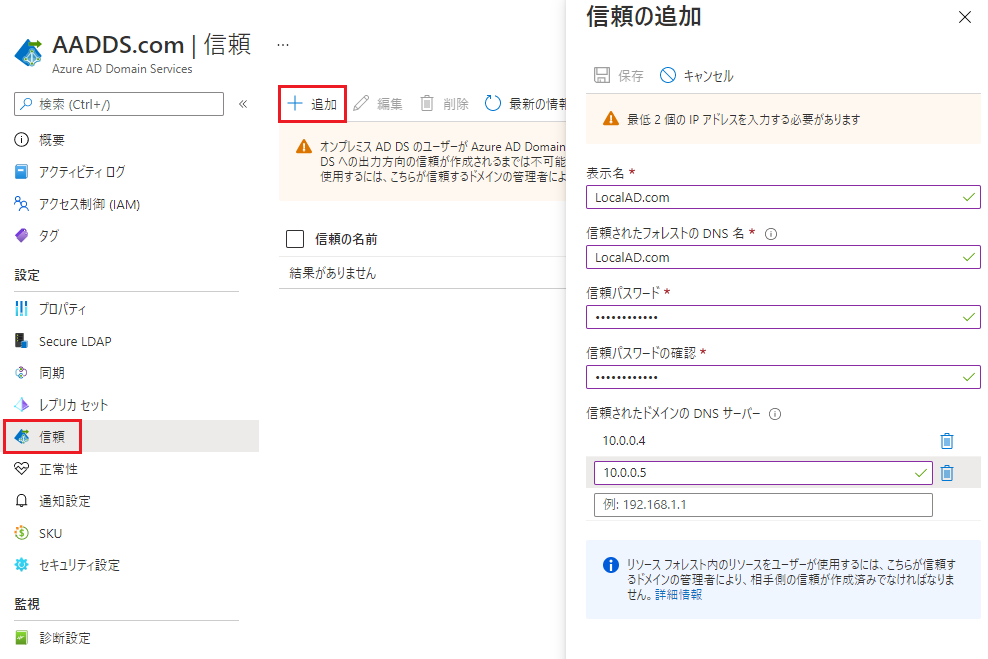Click the 10.0.0.5 IP input field
This screenshot has height=659, width=988.
tap(763, 473)
